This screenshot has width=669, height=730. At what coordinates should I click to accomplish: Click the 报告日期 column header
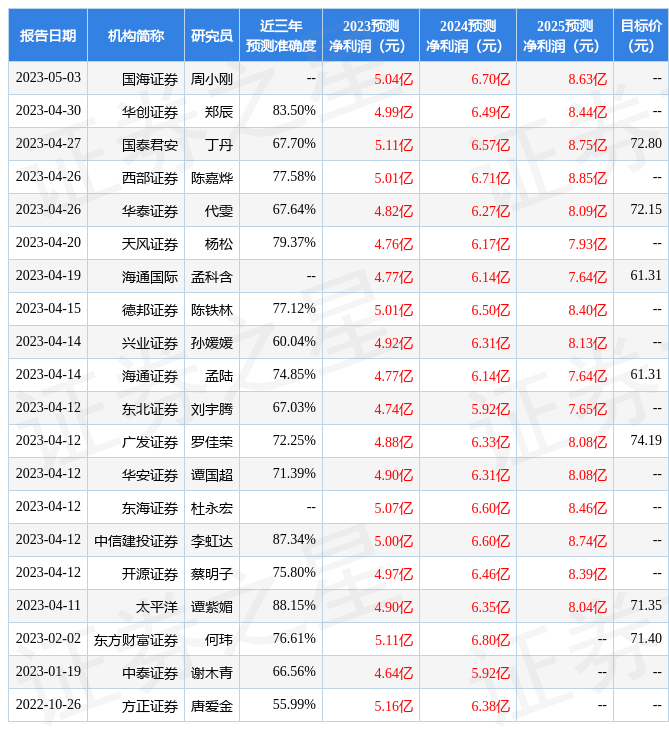[48, 35]
